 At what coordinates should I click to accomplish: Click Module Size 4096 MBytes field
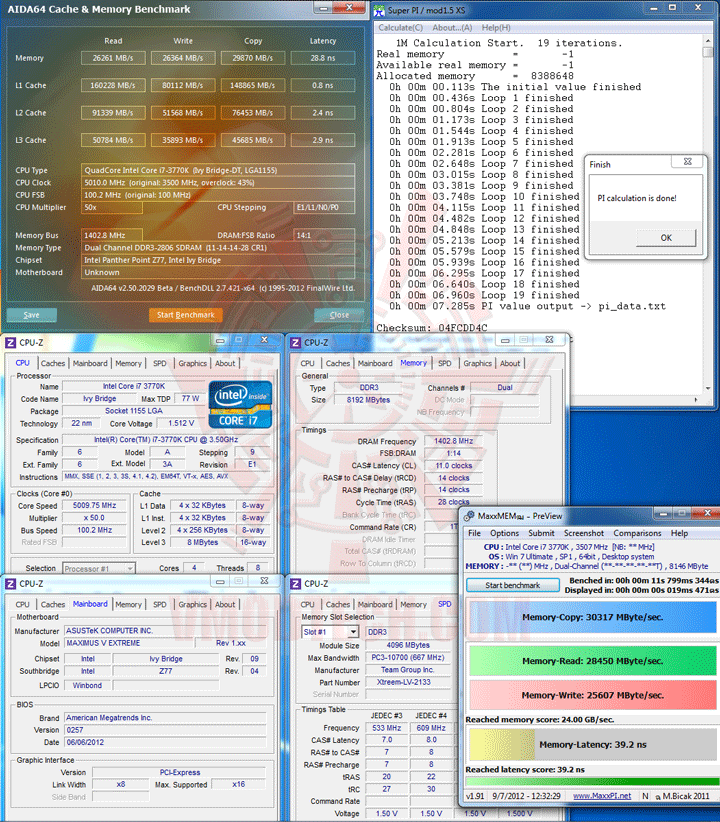[407, 645]
